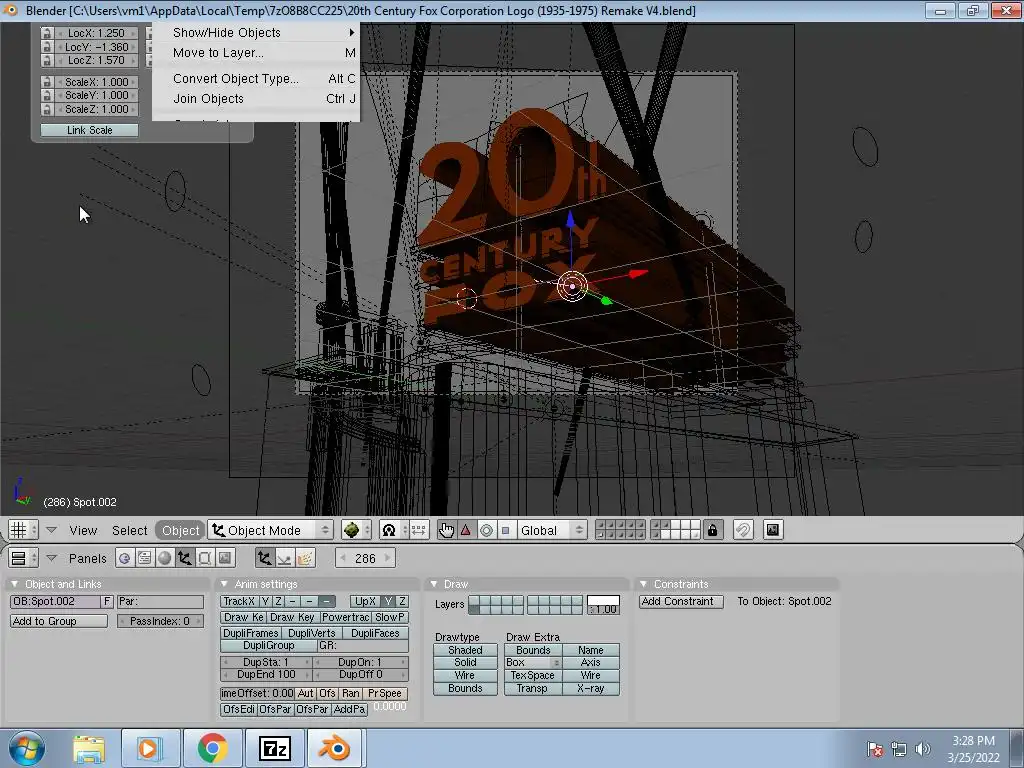Select the Particle buttons sub-context icon
1024x768 pixels.
305,558
